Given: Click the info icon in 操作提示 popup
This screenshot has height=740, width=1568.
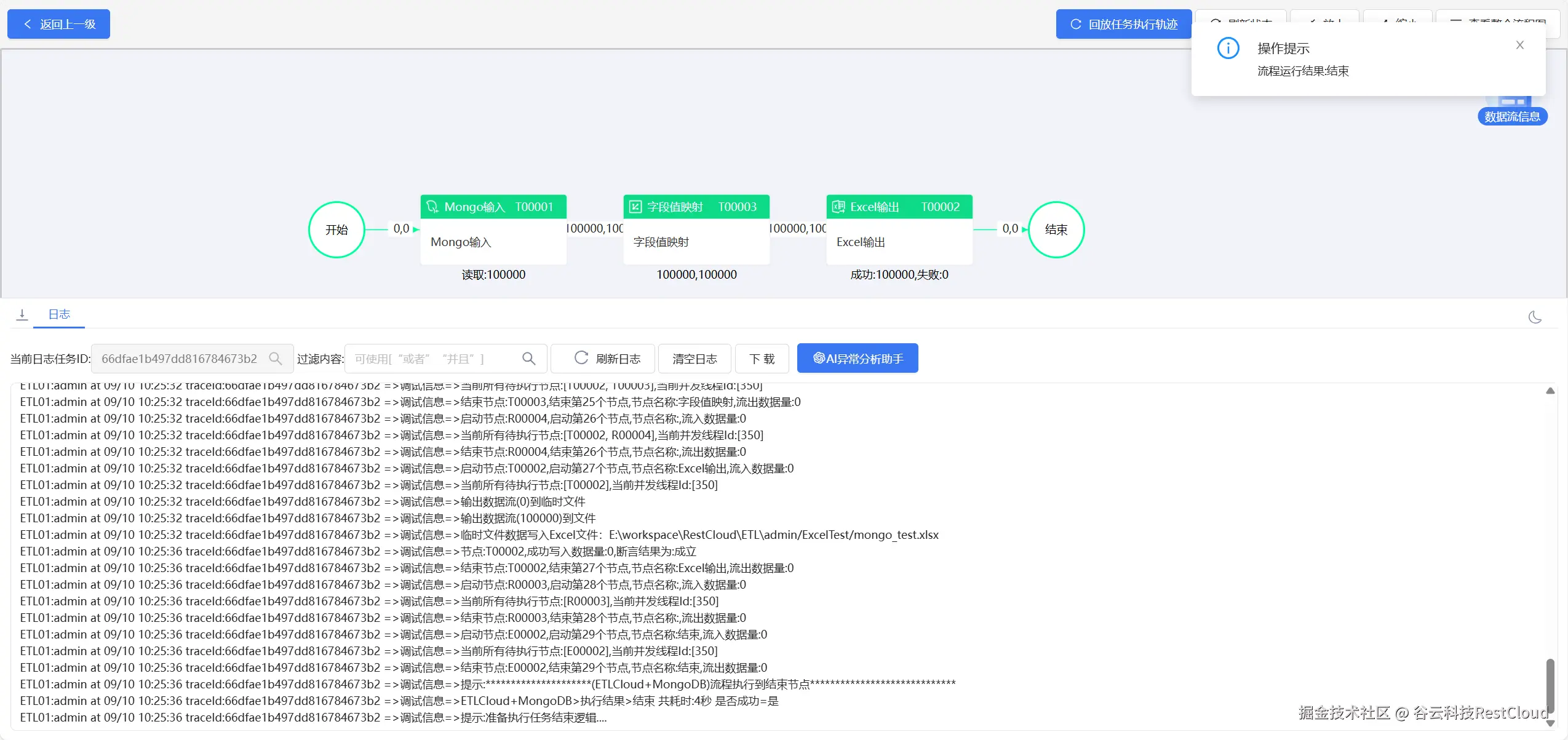Looking at the screenshot, I should click(1228, 48).
